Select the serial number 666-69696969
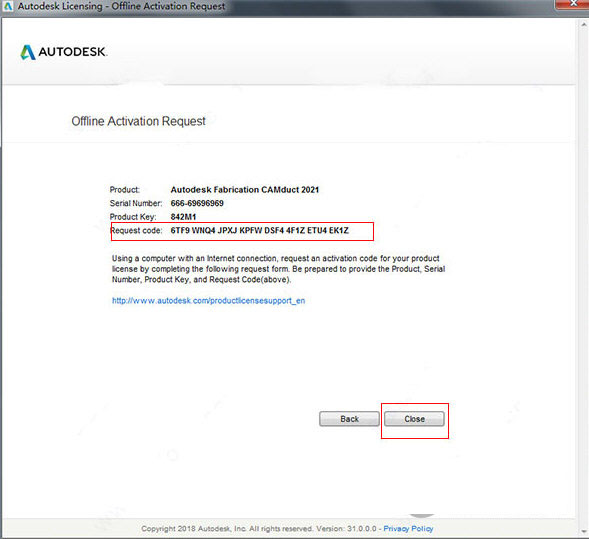The height and width of the screenshot is (539, 589). [x=197, y=203]
